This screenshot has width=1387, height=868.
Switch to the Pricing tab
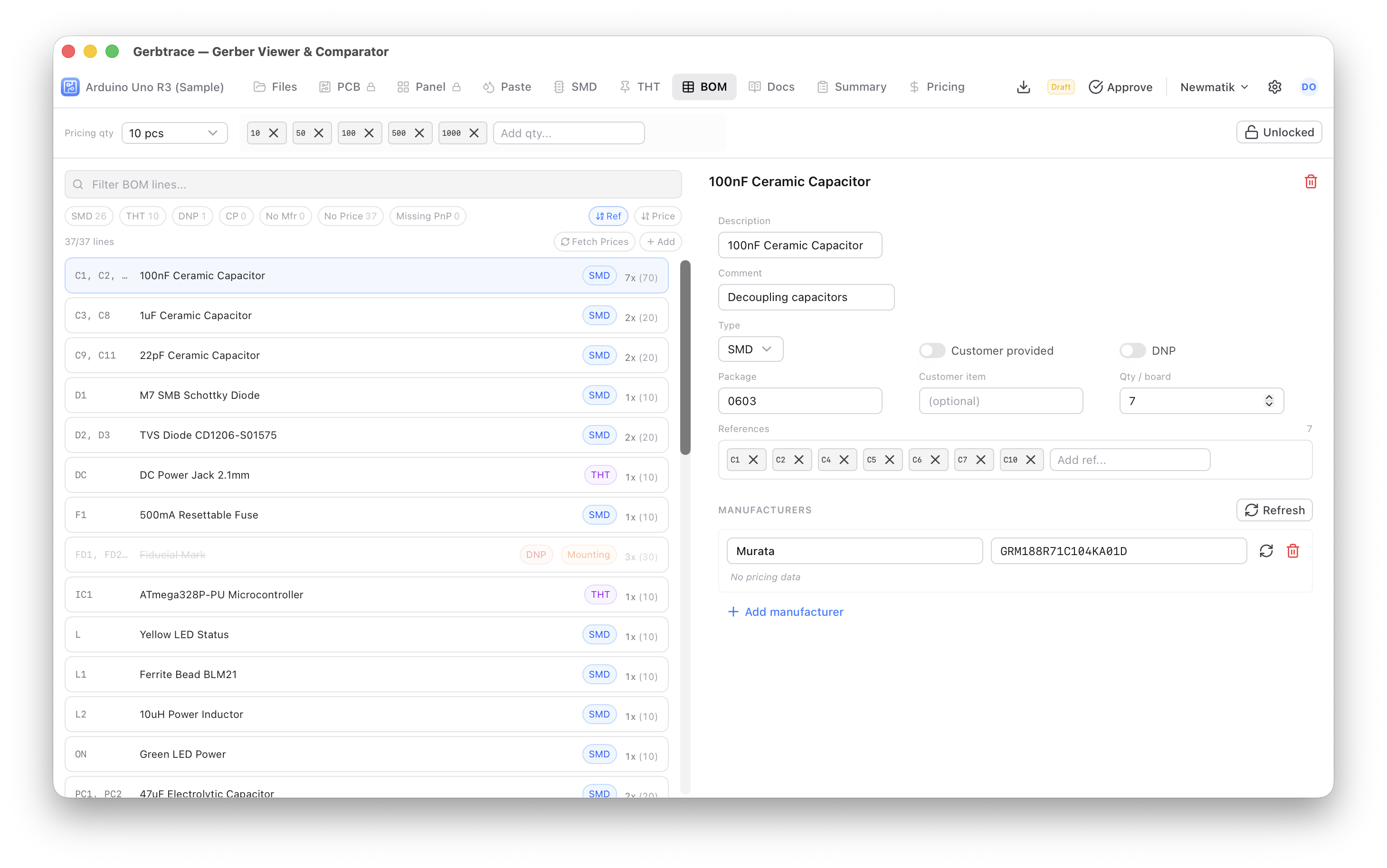click(937, 87)
